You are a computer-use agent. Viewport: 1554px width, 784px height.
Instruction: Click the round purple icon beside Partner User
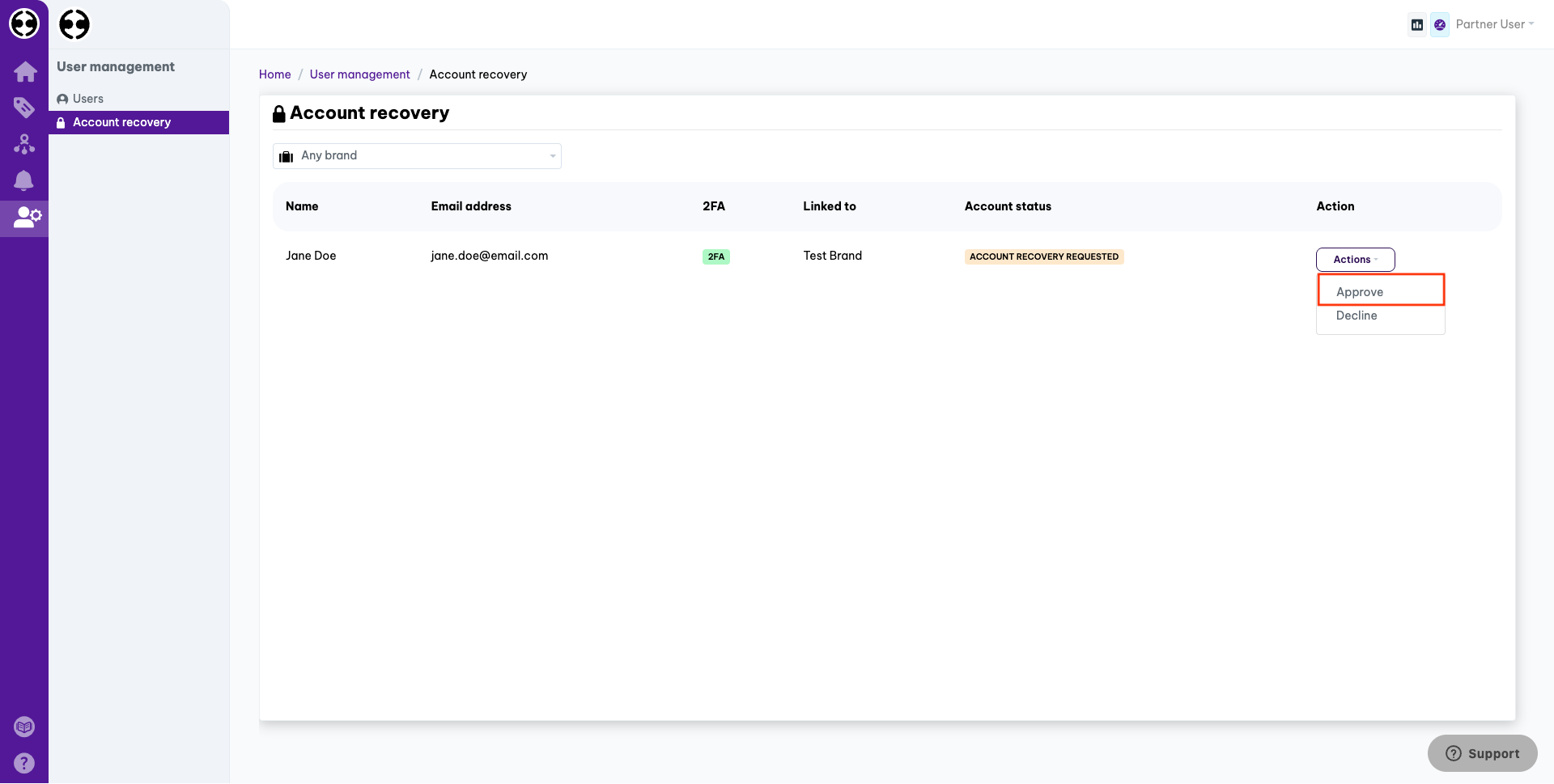click(1440, 25)
